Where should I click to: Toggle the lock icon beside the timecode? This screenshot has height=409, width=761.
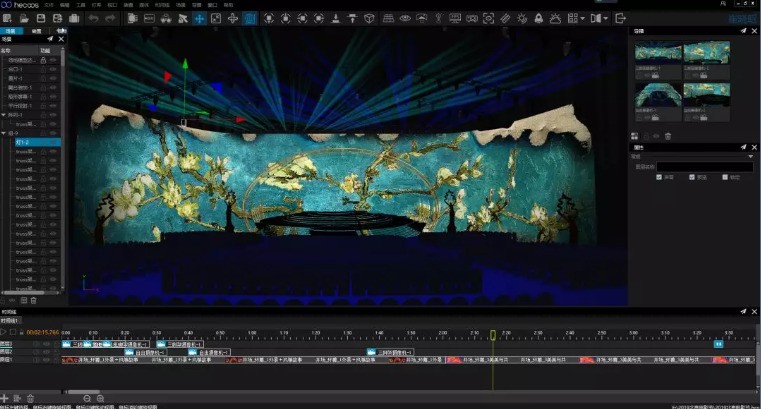21,332
